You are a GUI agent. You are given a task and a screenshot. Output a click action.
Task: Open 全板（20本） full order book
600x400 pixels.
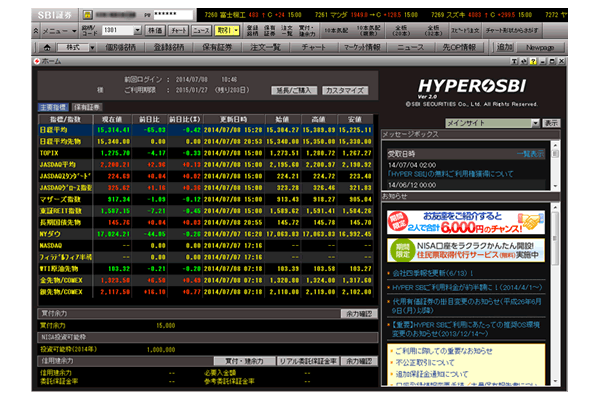(x=401, y=30)
